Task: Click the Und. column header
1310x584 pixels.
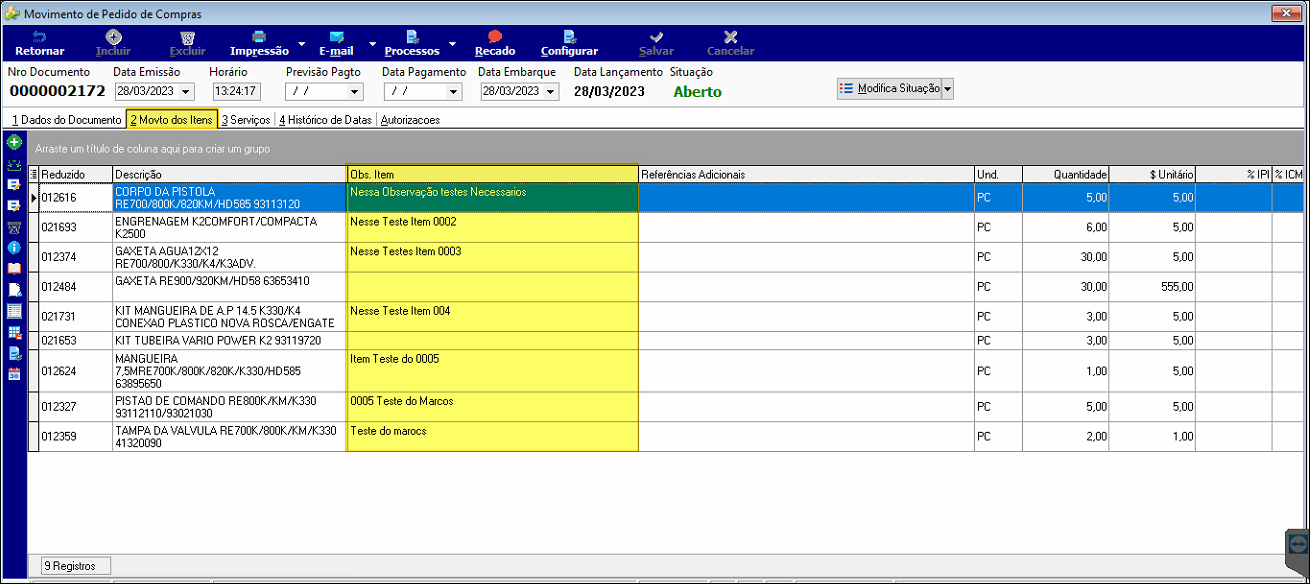Action: pos(998,174)
